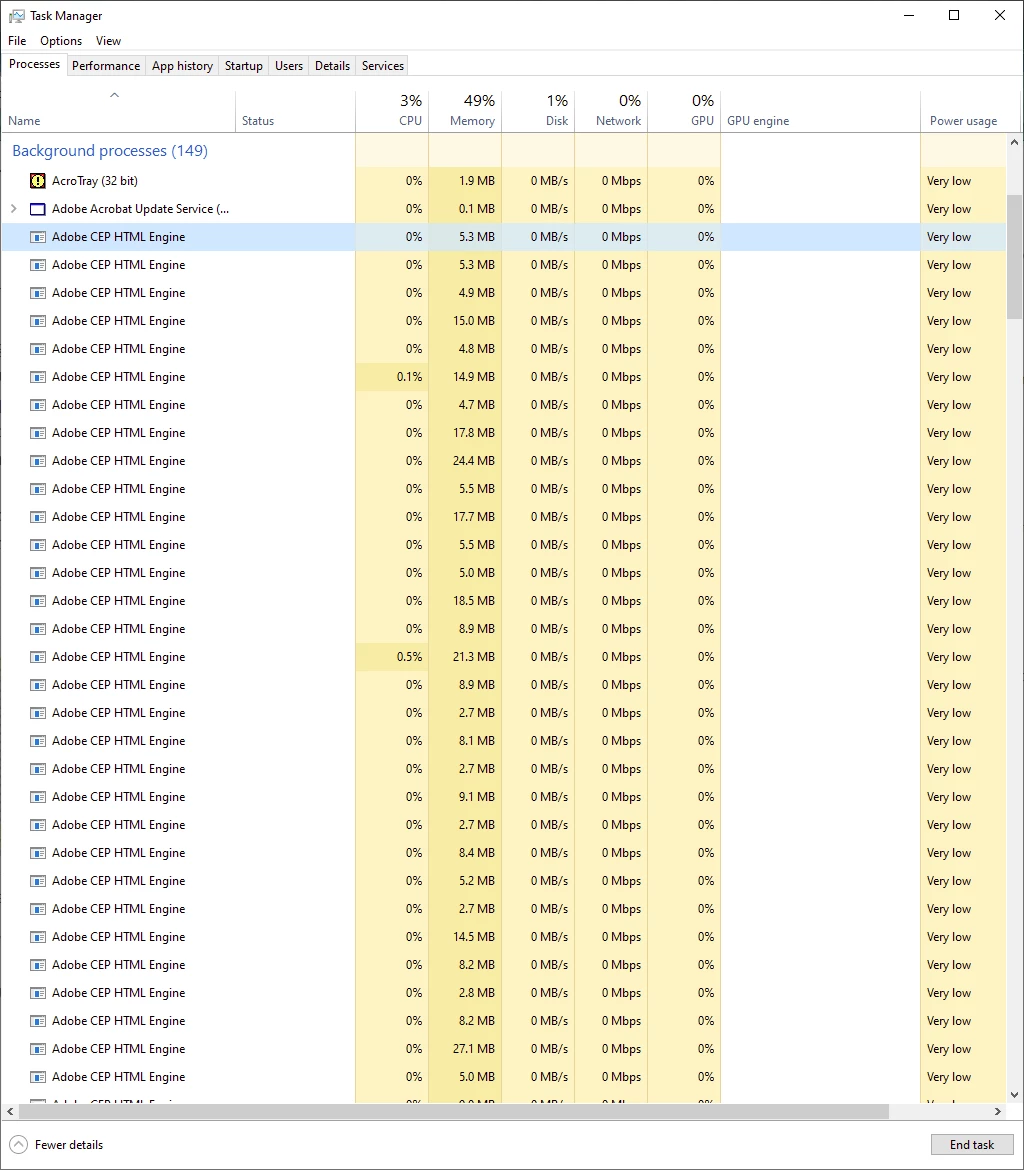Click icon of CEP HTML Engine using 9.1 MB
1024x1170 pixels.
(37, 797)
